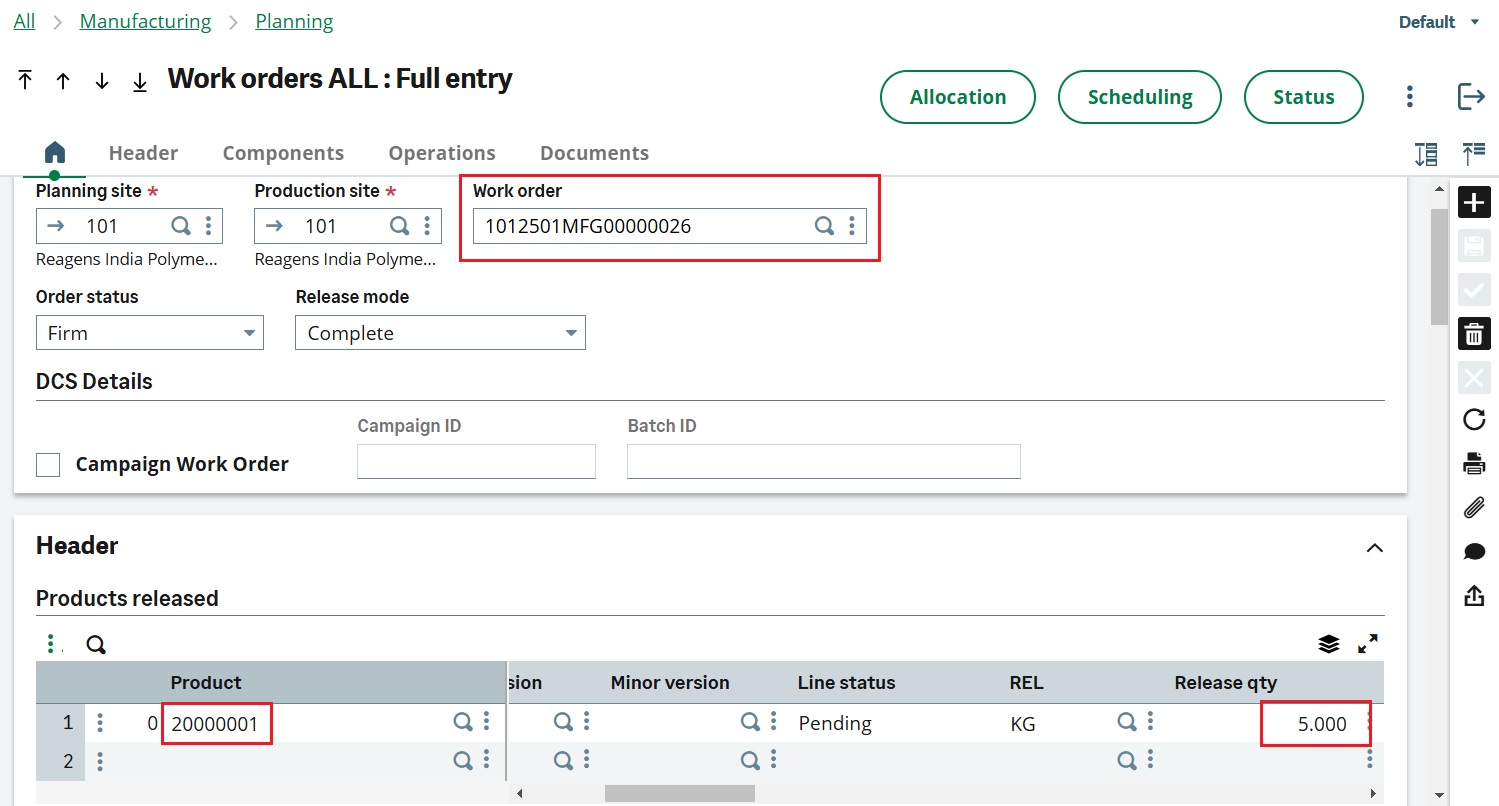The width and height of the screenshot is (1499, 806).
Task: Open row 1 actions menu
Action: pyautogui.click(x=100, y=723)
